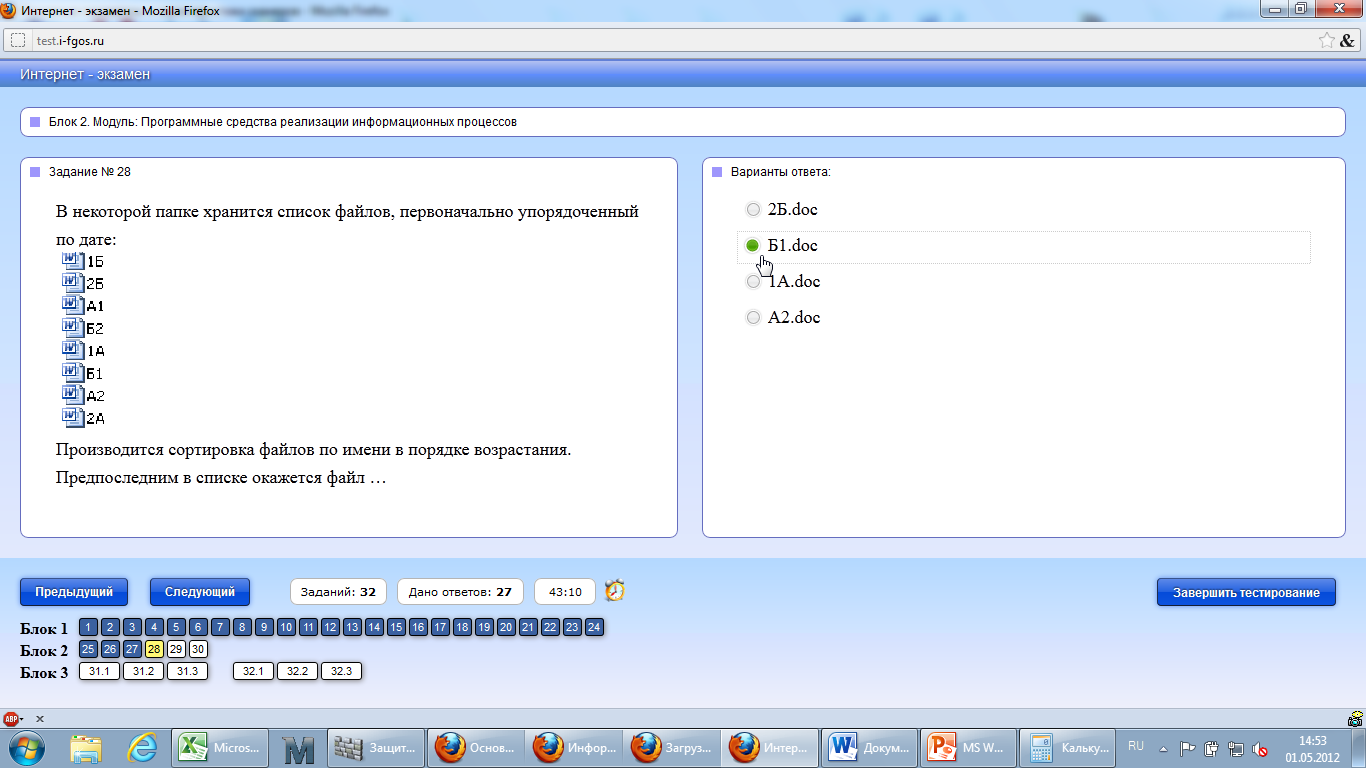
Task: Show hidden tray icons arrow
Action: pos(1163,748)
